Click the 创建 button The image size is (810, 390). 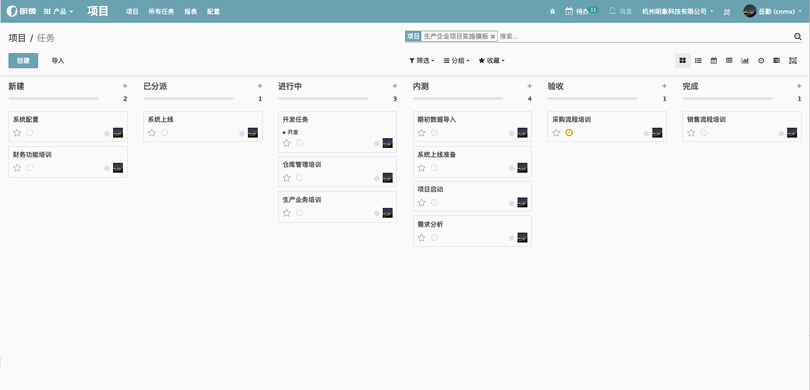[x=23, y=60]
